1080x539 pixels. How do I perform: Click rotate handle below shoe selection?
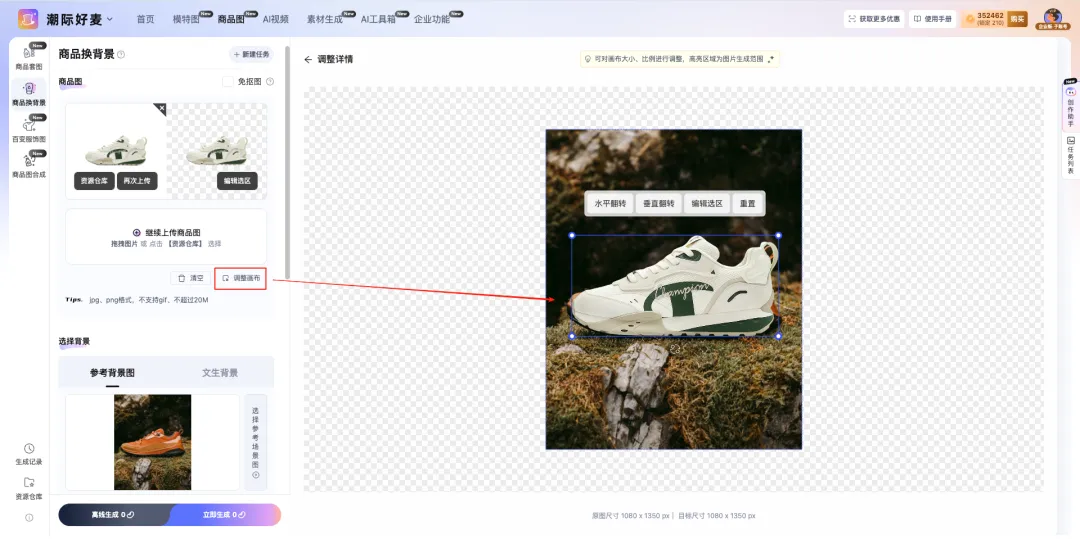675,350
